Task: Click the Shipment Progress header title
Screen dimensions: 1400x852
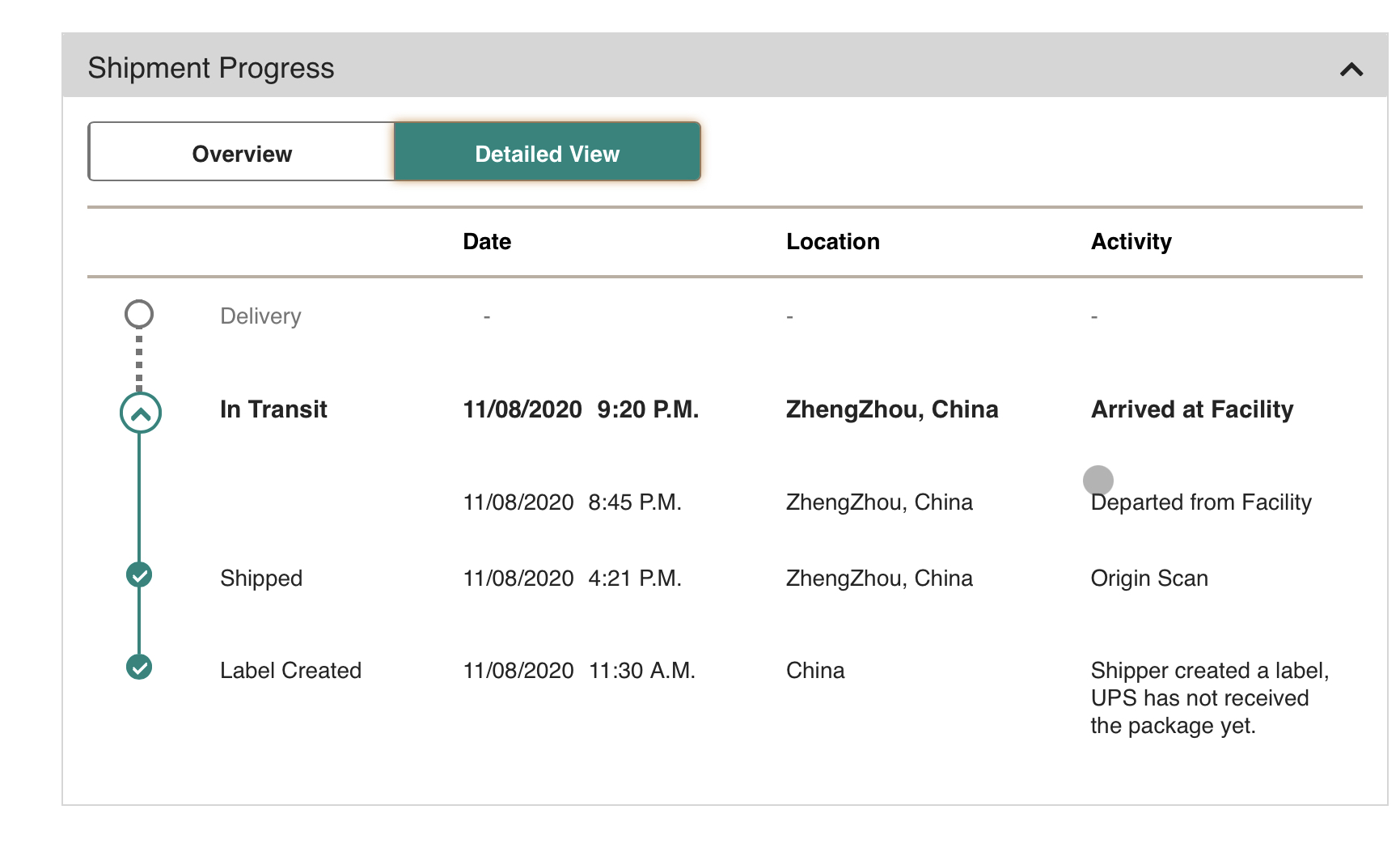Action: [x=211, y=68]
